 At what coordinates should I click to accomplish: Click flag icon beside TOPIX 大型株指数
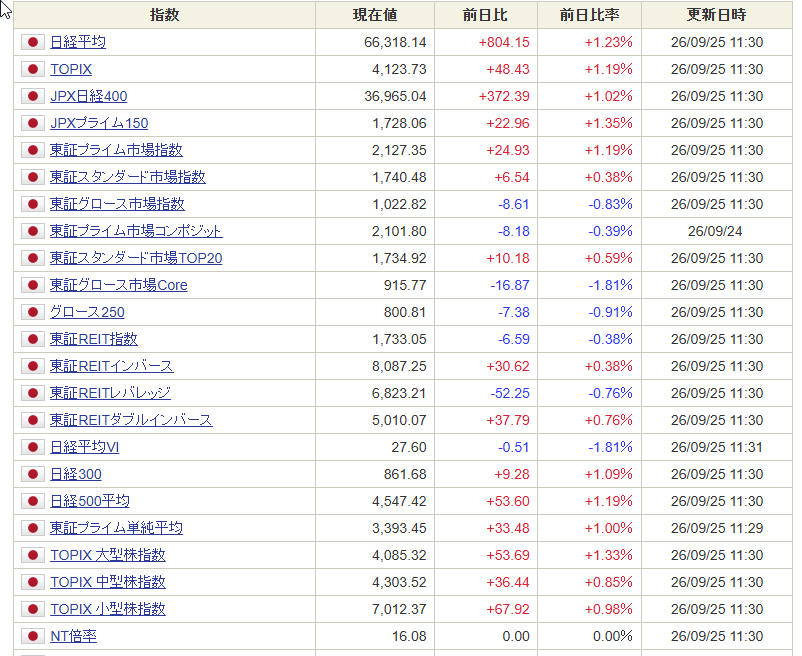(33, 555)
